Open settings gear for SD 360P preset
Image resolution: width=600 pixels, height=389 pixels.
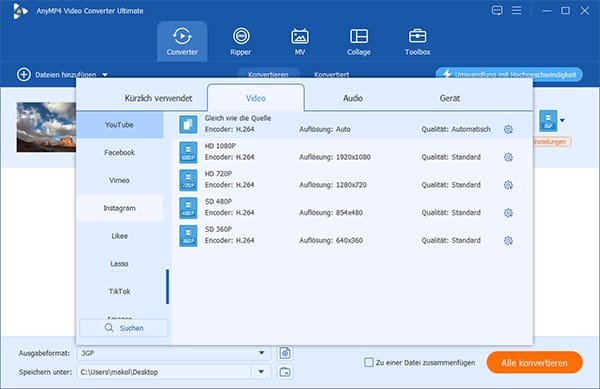[x=508, y=241]
